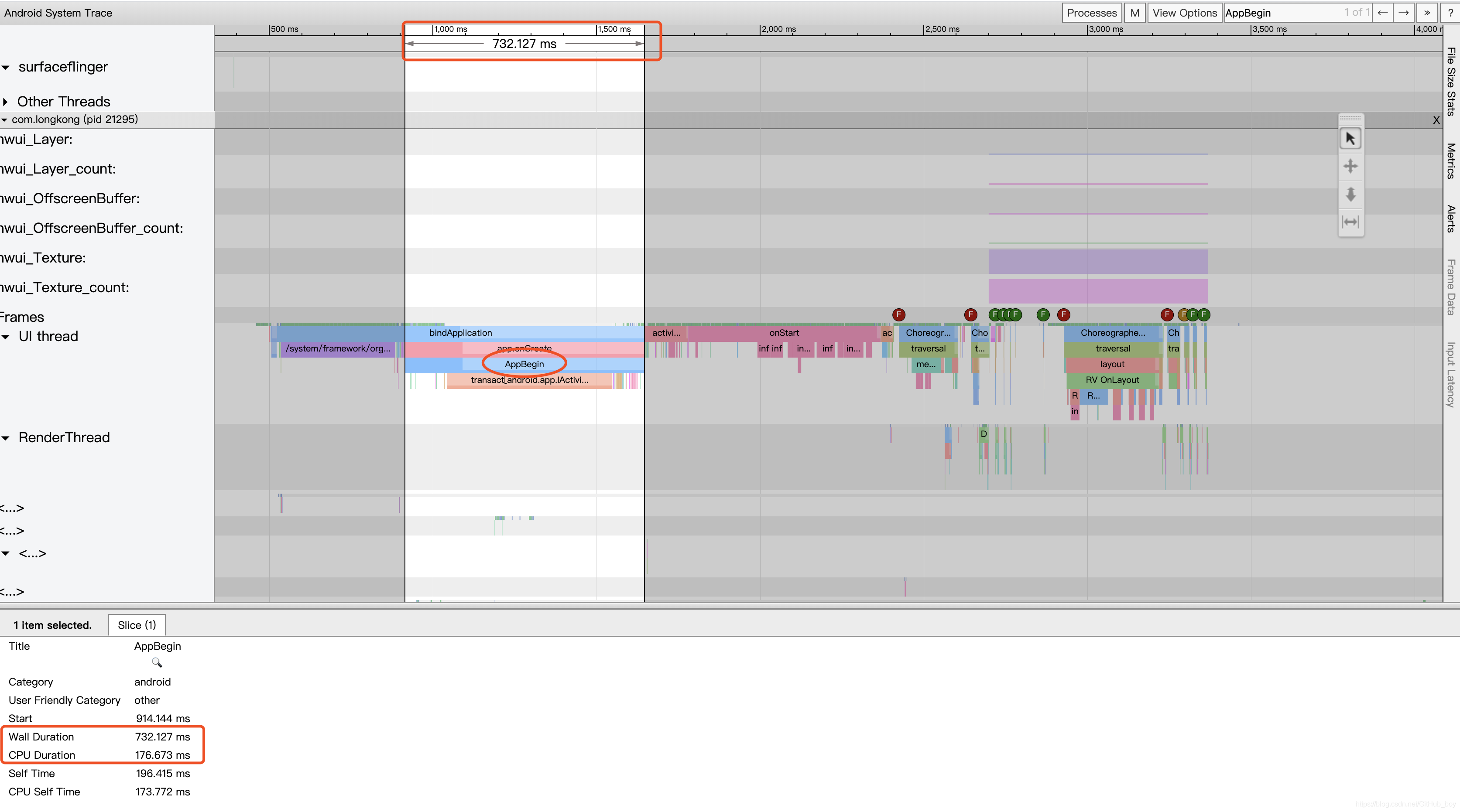
Task: Click the magnifier icon under AppBegin title
Action: point(157,662)
